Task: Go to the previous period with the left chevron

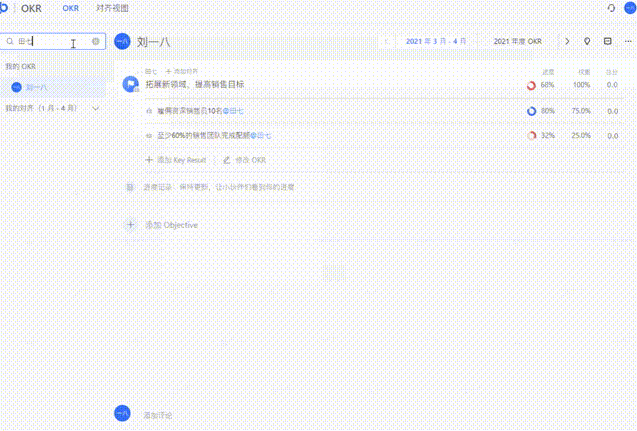Action: (x=387, y=41)
